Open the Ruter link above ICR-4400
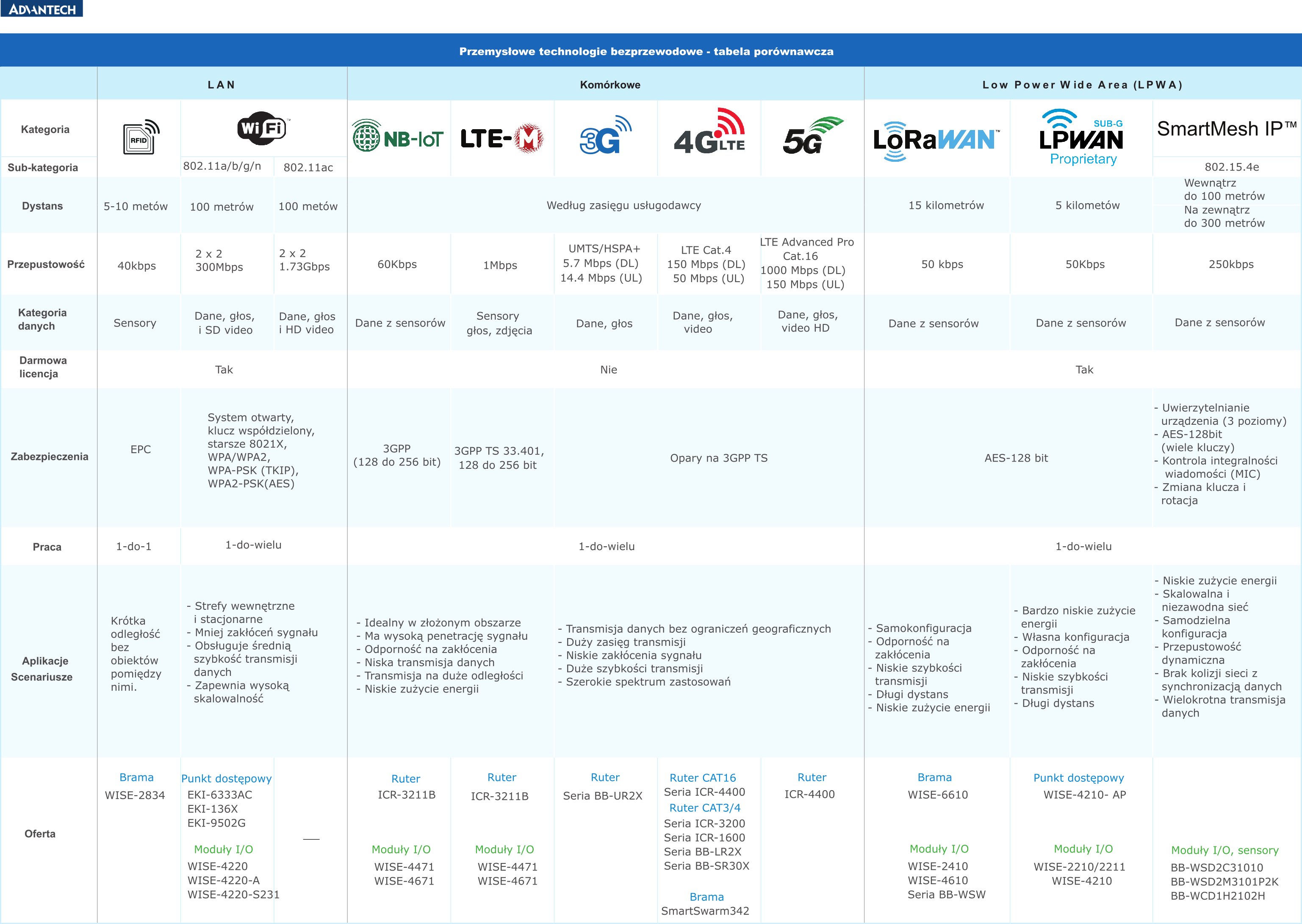The width and height of the screenshot is (1302, 924). (812, 777)
